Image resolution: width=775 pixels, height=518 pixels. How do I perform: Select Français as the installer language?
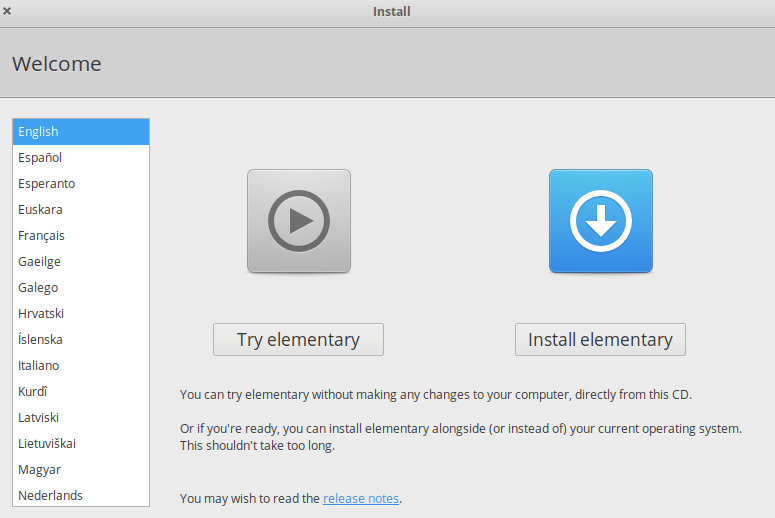81,236
